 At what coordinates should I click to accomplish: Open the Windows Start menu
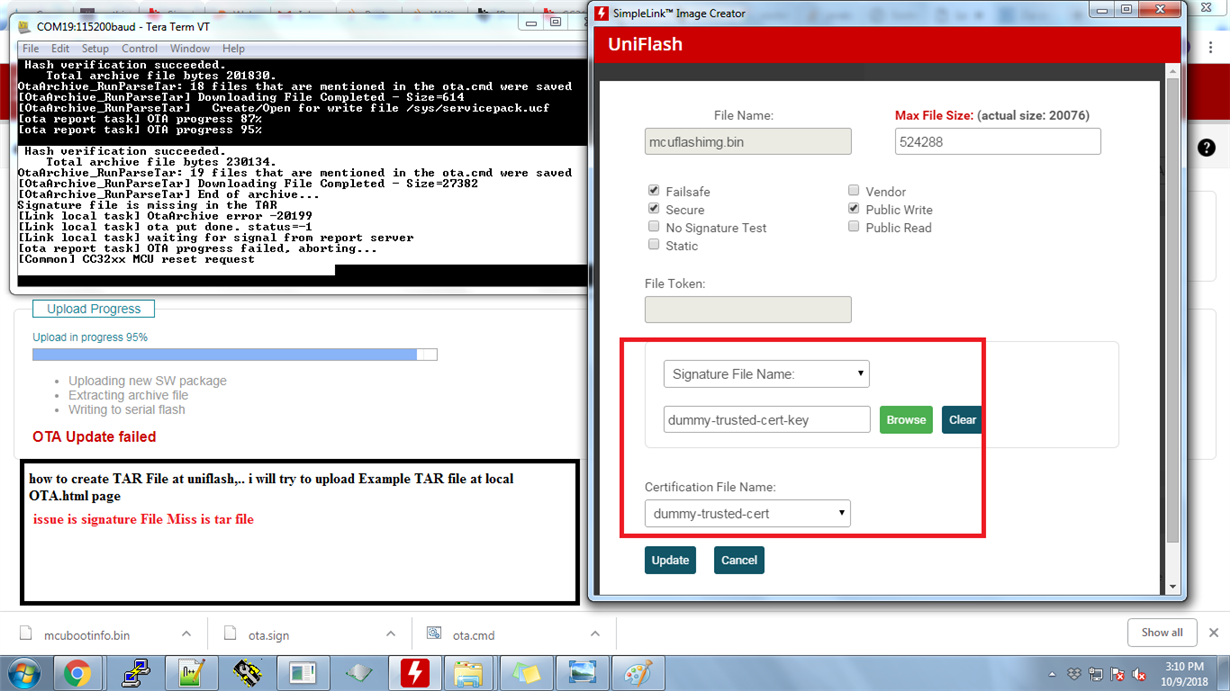point(22,673)
